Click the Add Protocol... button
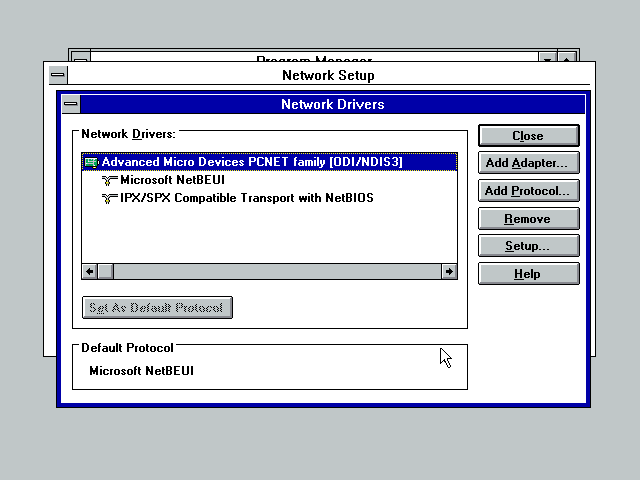The width and height of the screenshot is (640, 480). pyautogui.click(x=529, y=191)
